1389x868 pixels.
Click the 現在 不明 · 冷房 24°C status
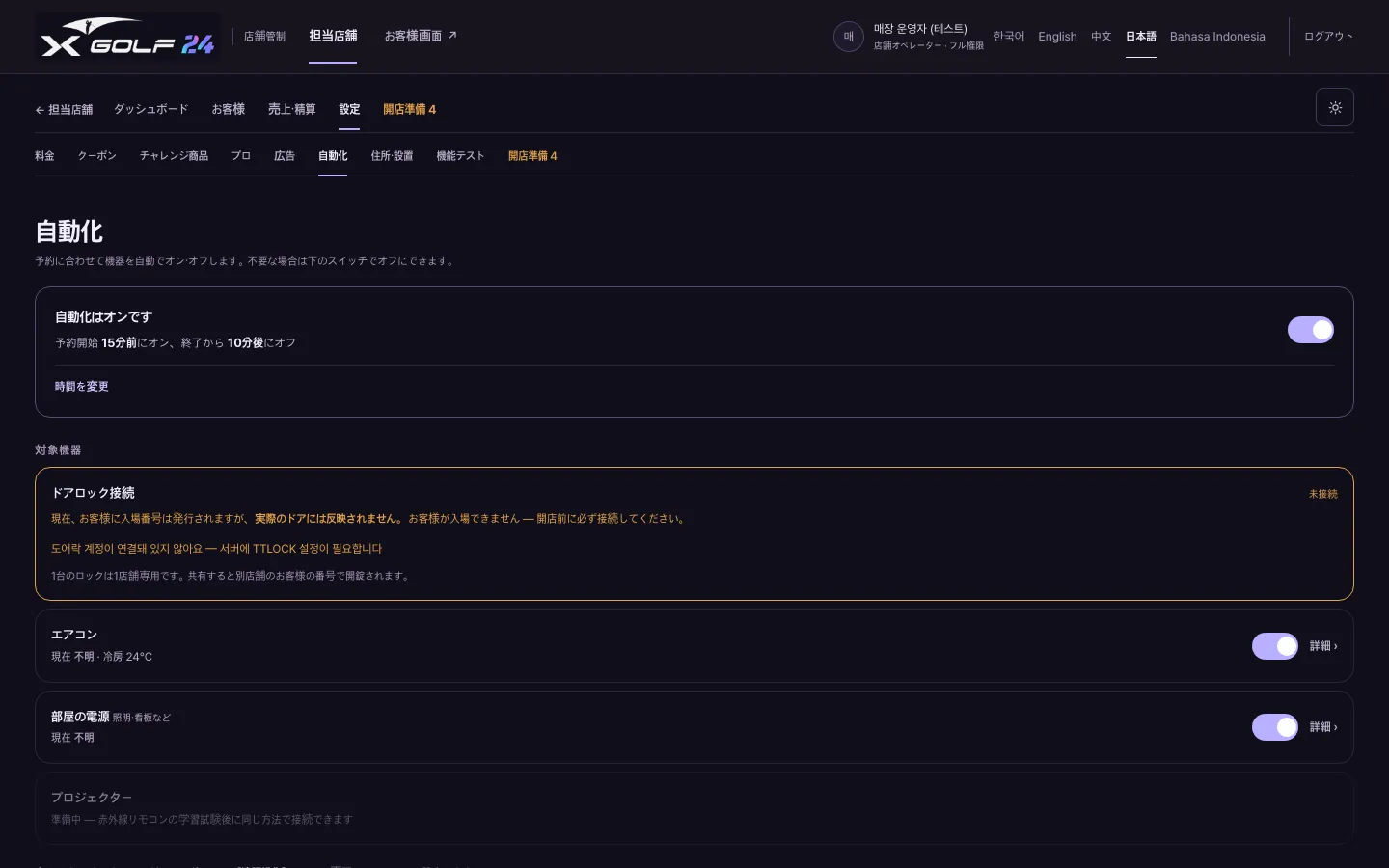[x=101, y=657]
